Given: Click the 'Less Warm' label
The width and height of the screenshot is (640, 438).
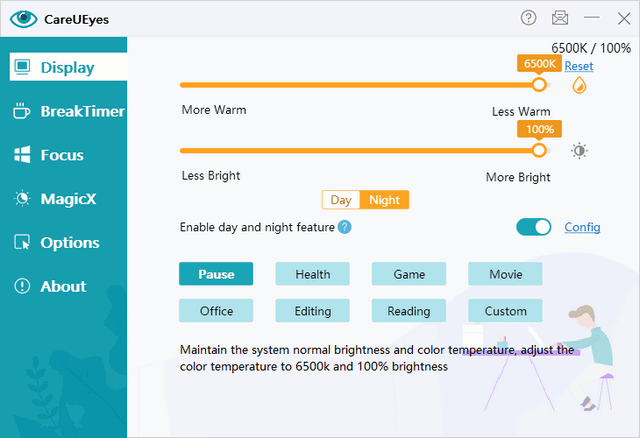Looking at the screenshot, I should [x=521, y=111].
